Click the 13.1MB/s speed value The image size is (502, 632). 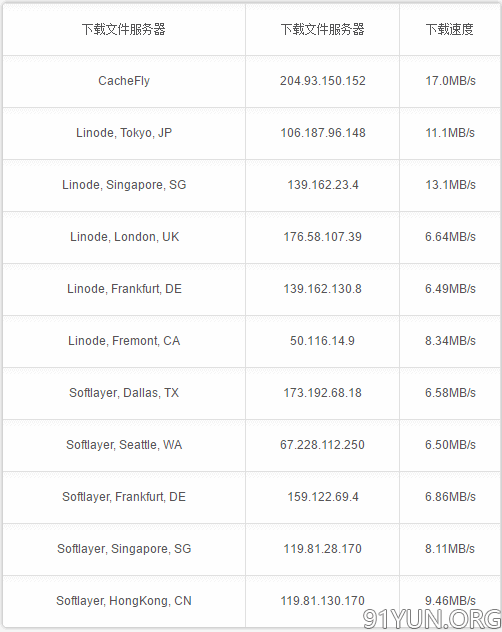(450, 185)
